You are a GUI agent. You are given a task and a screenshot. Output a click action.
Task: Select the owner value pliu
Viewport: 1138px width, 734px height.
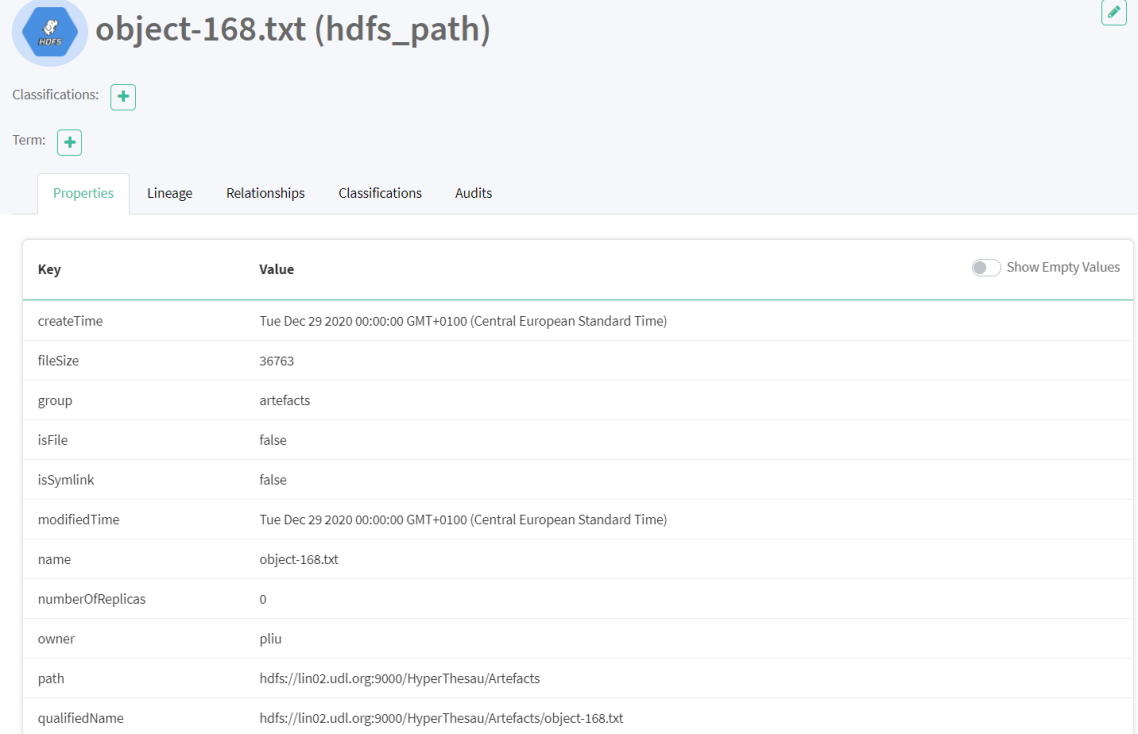click(x=272, y=638)
